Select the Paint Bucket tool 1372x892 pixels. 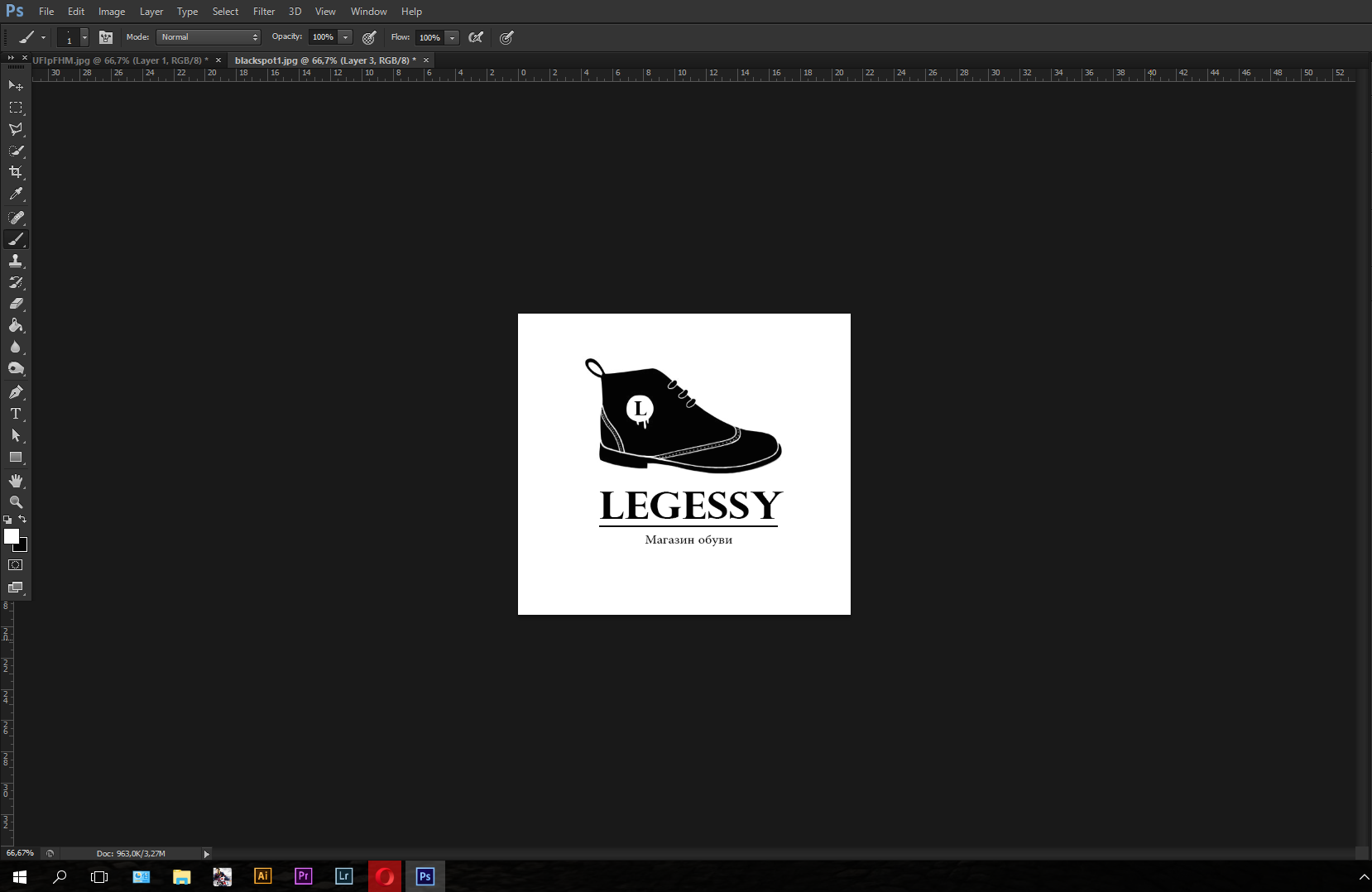16,325
